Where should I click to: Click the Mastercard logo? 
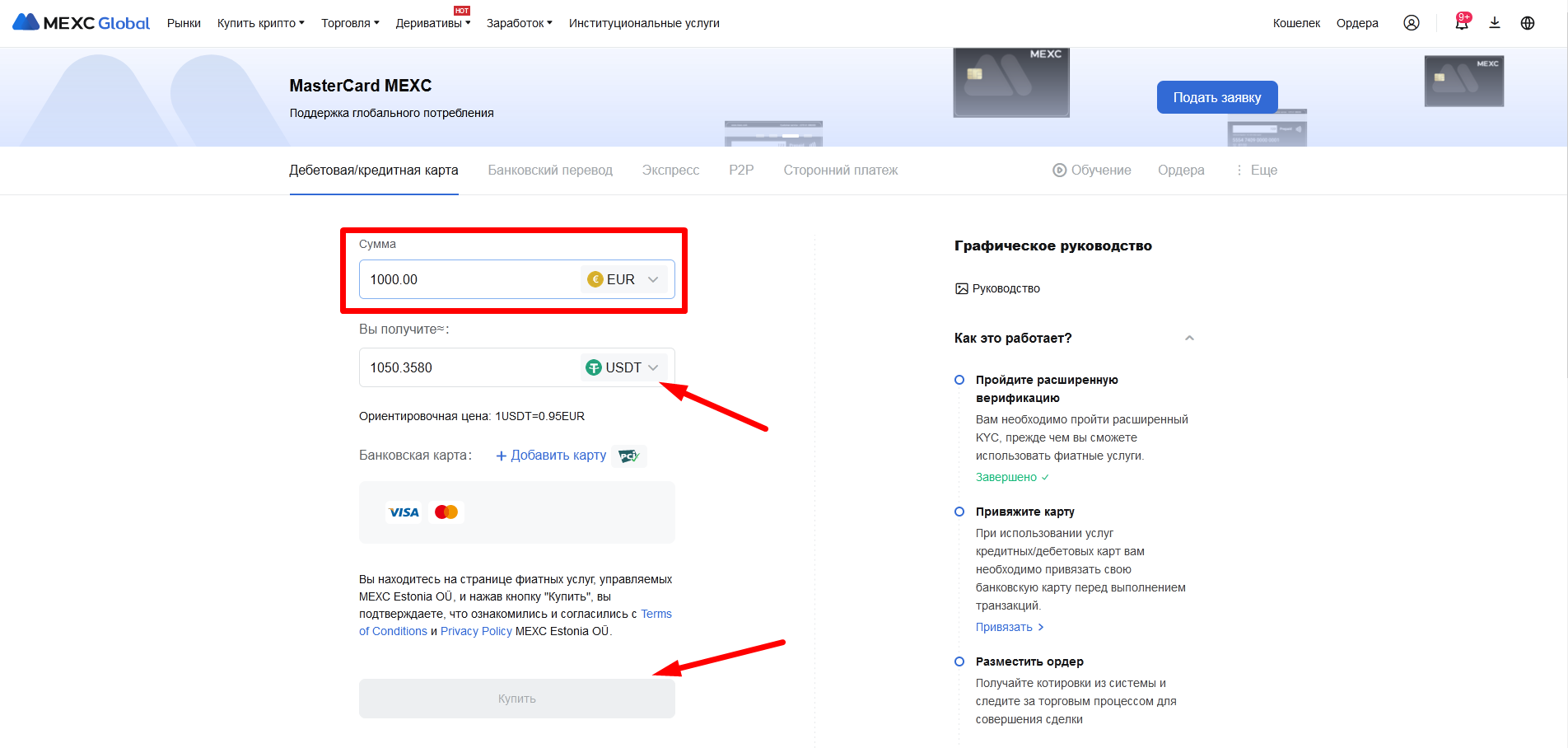click(446, 512)
